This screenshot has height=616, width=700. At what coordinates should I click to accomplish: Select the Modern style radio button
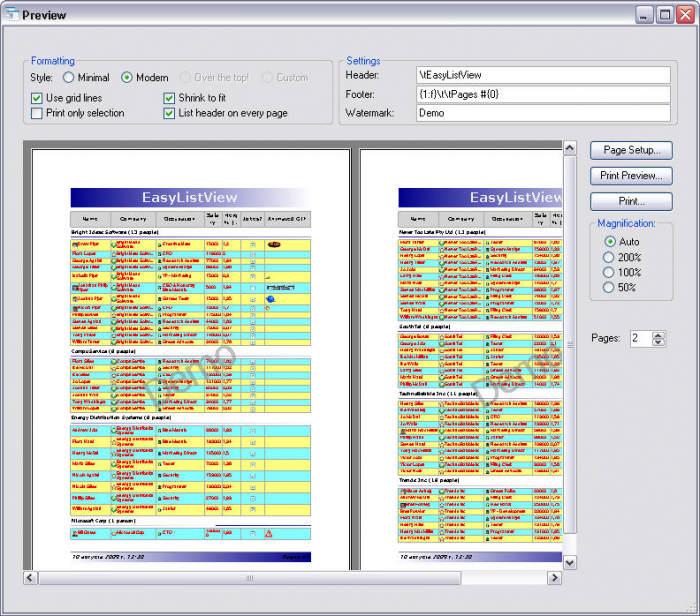tap(127, 78)
